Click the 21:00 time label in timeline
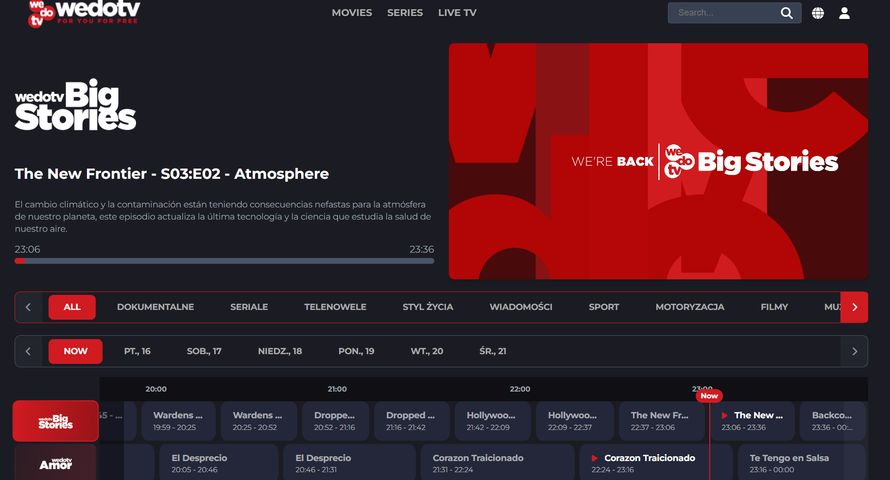This screenshot has width=890, height=480. [337, 389]
